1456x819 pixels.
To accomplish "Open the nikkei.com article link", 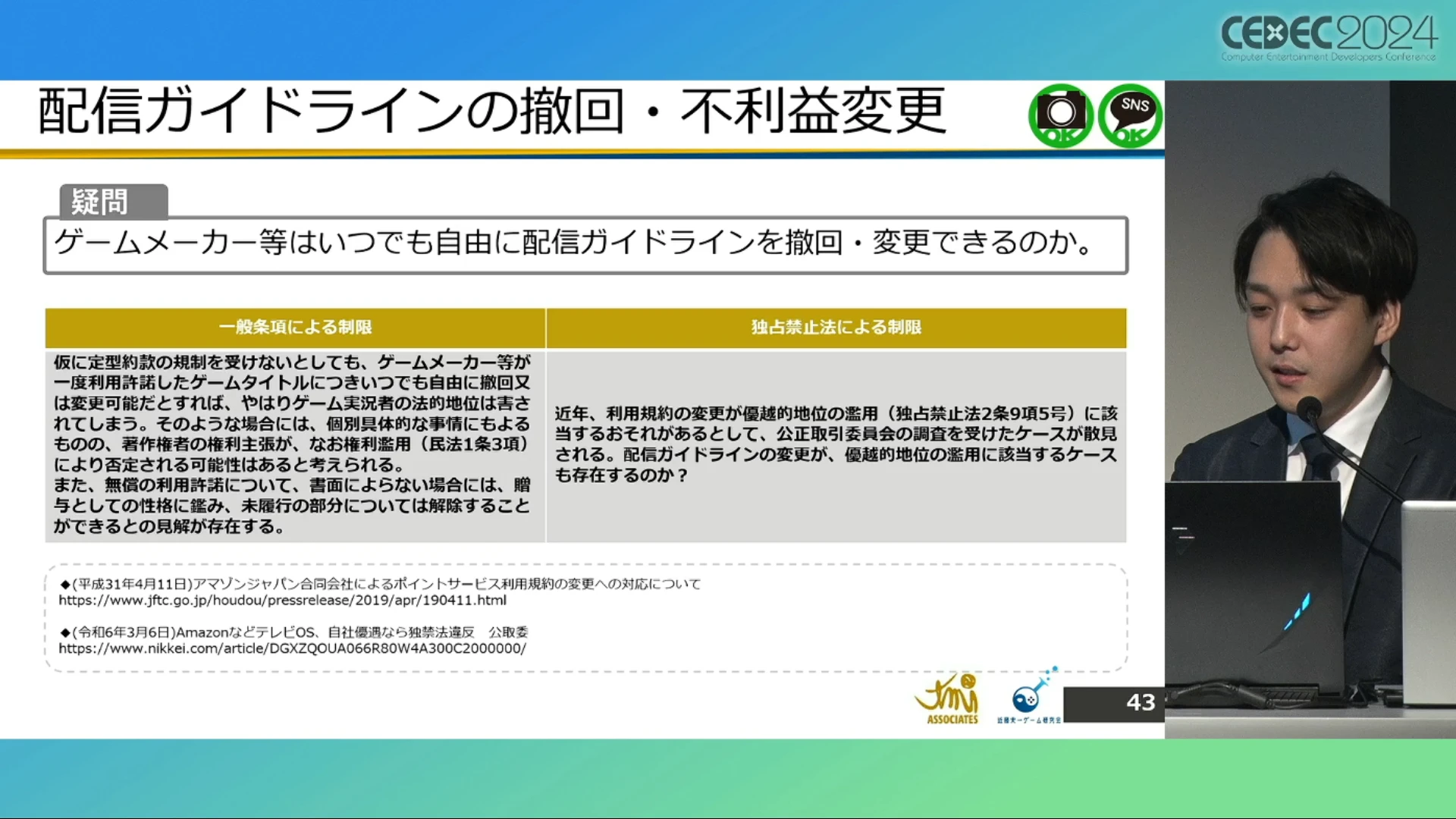I will click(x=292, y=649).
